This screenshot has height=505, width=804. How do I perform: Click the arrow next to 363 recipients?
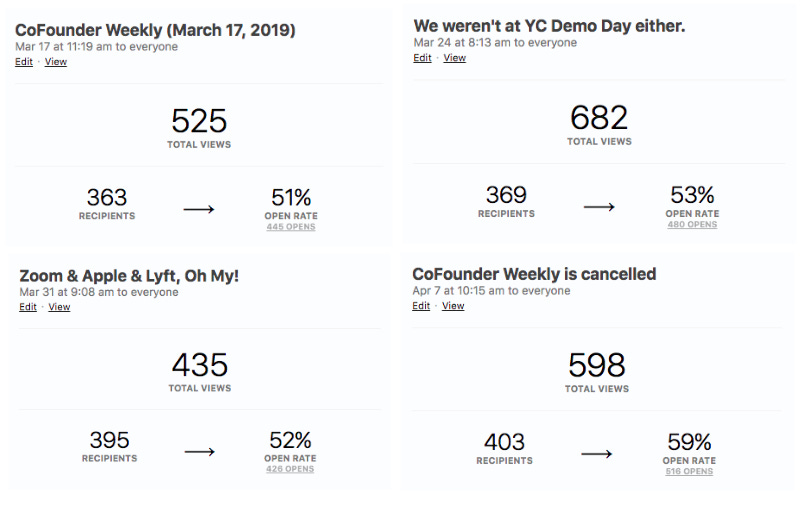pos(199,209)
